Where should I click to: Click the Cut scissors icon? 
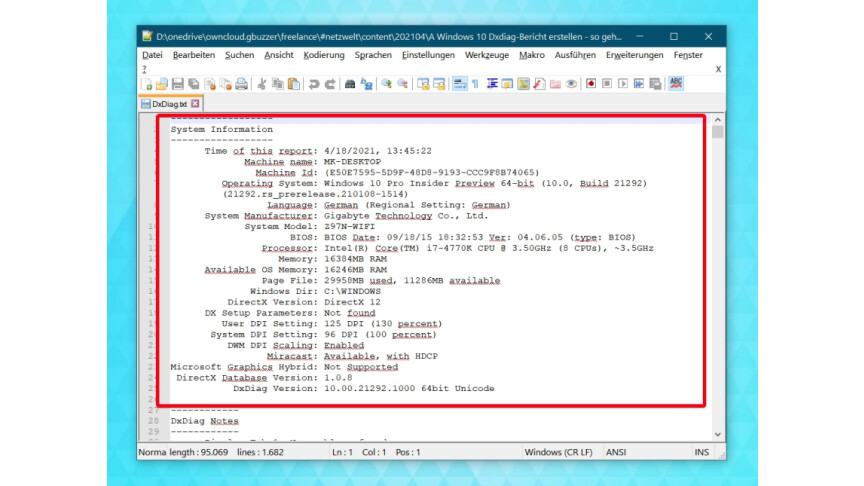coord(262,84)
